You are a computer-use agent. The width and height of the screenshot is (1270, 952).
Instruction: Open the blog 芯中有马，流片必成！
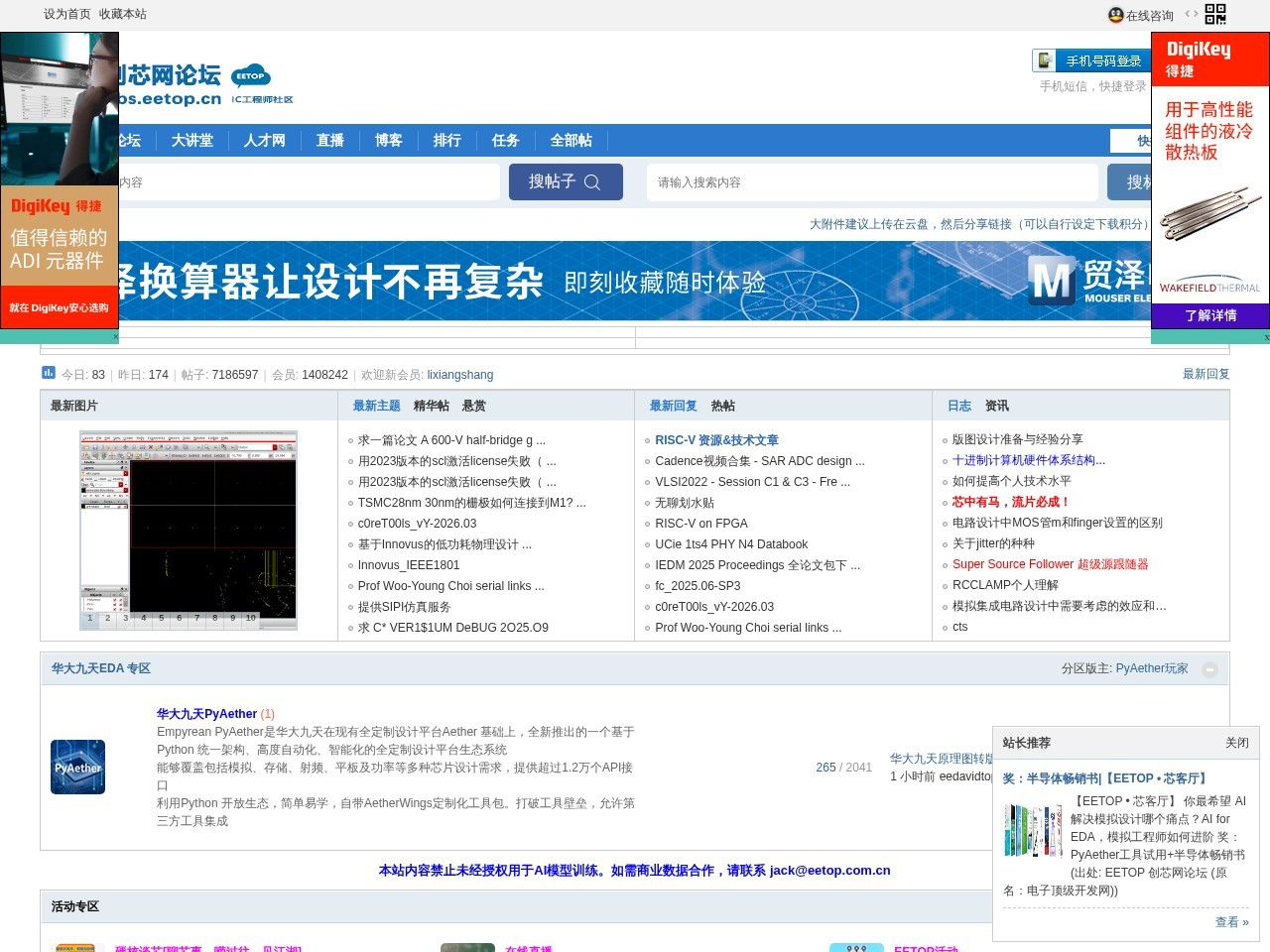1011,502
